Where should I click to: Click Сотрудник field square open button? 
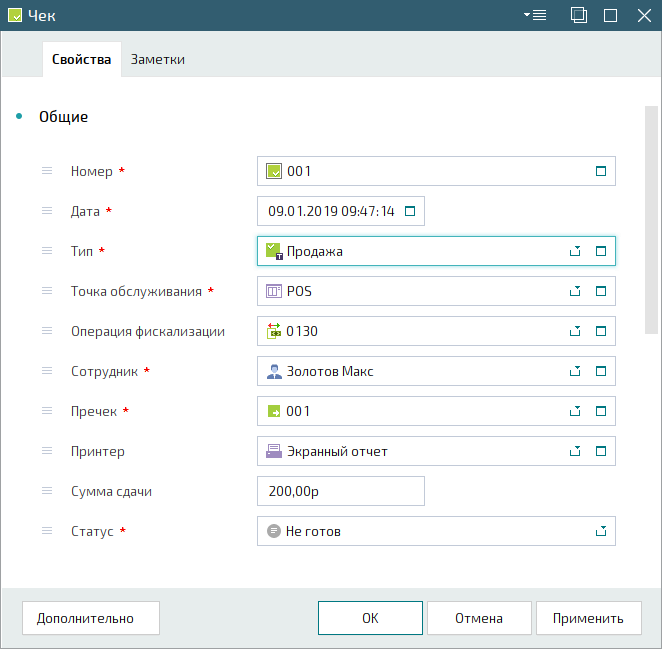point(601,371)
